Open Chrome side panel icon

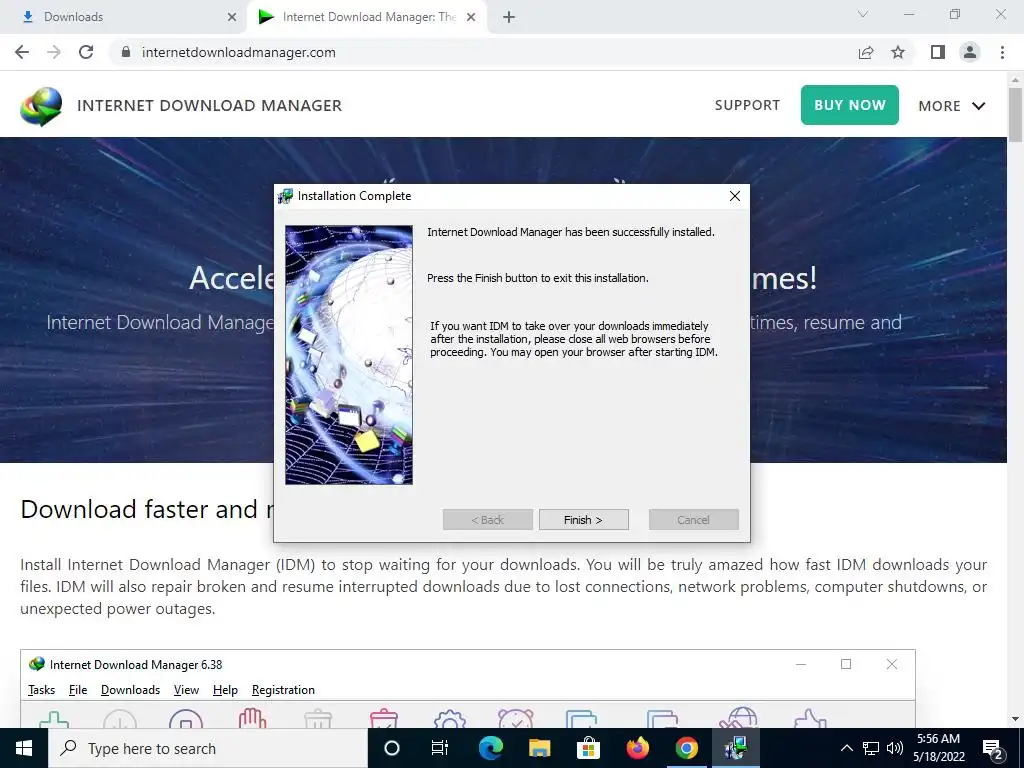point(938,52)
